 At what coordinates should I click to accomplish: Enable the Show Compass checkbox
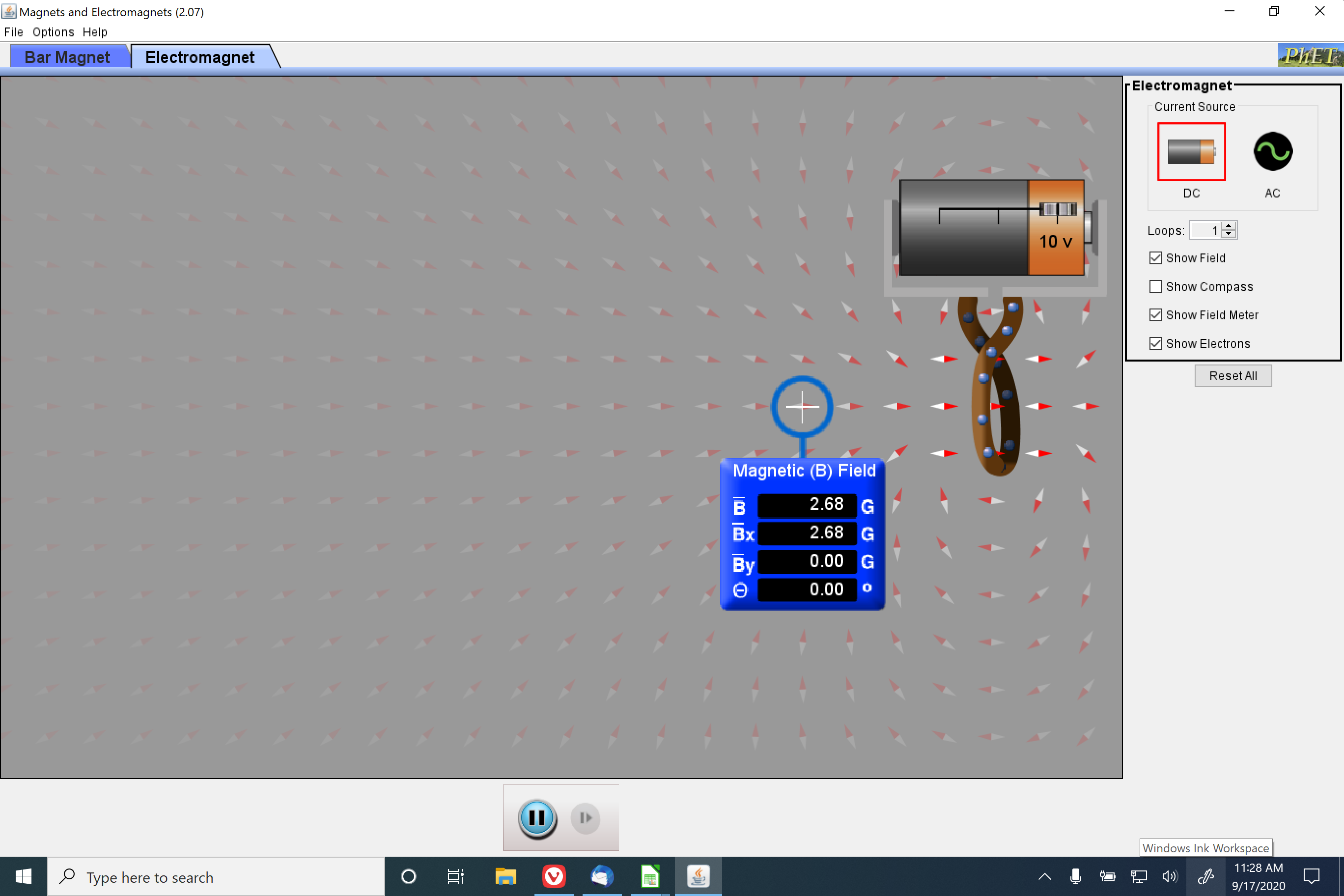pyautogui.click(x=1156, y=286)
